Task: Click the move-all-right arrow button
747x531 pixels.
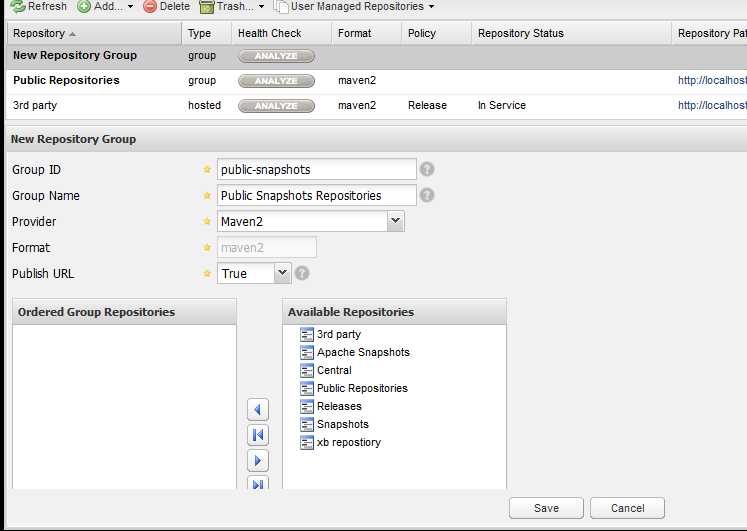Action: [x=258, y=483]
